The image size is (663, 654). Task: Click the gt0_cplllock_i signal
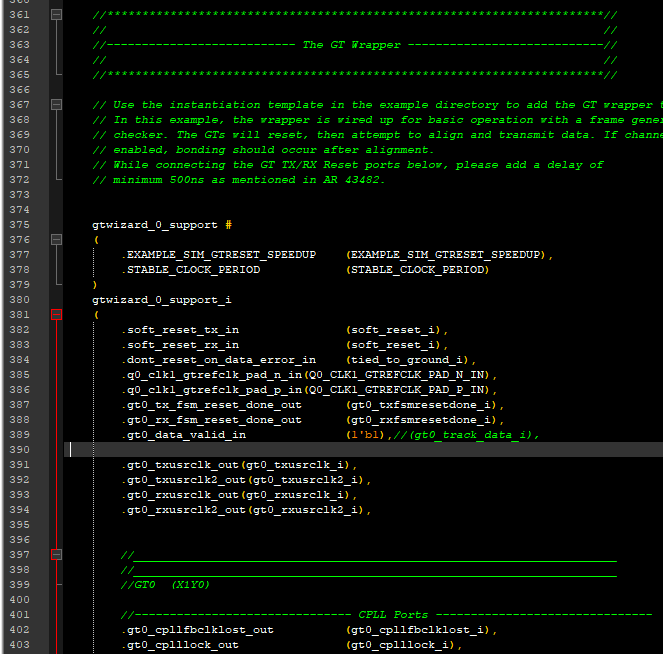(x=400, y=645)
